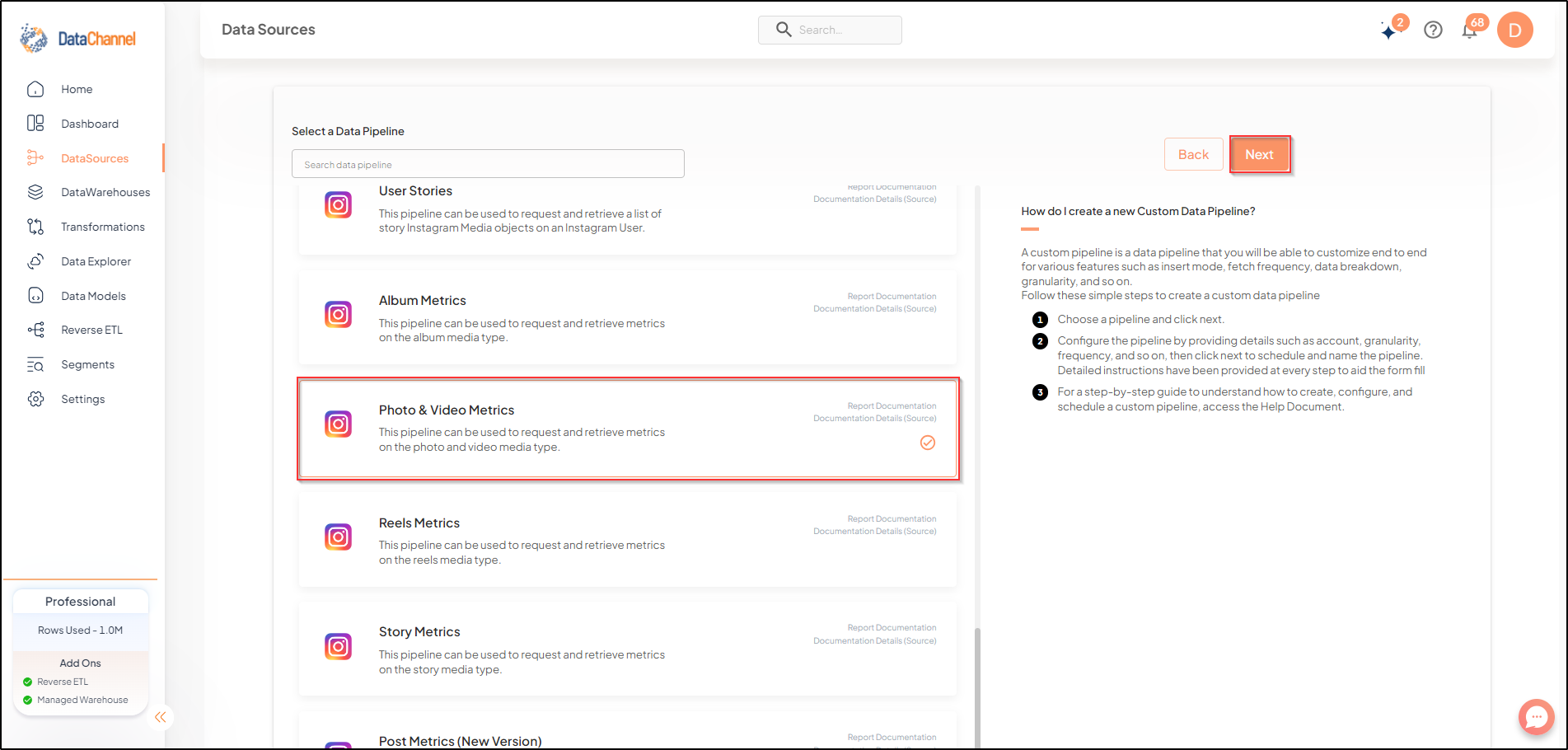Open the Segments sidebar icon
The width and height of the screenshot is (1568, 750).
(x=35, y=364)
